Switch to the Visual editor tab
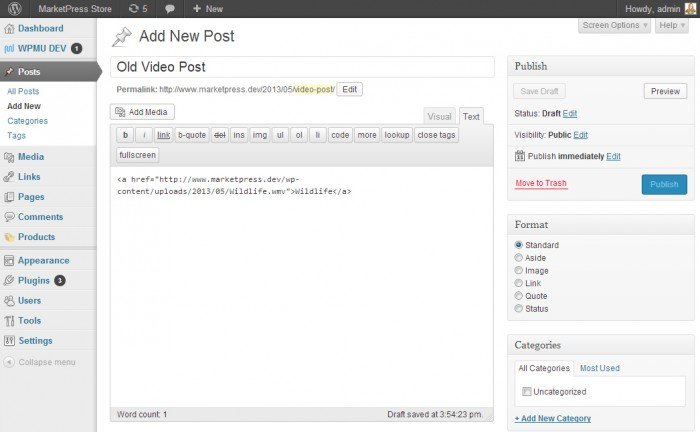 coord(439,116)
